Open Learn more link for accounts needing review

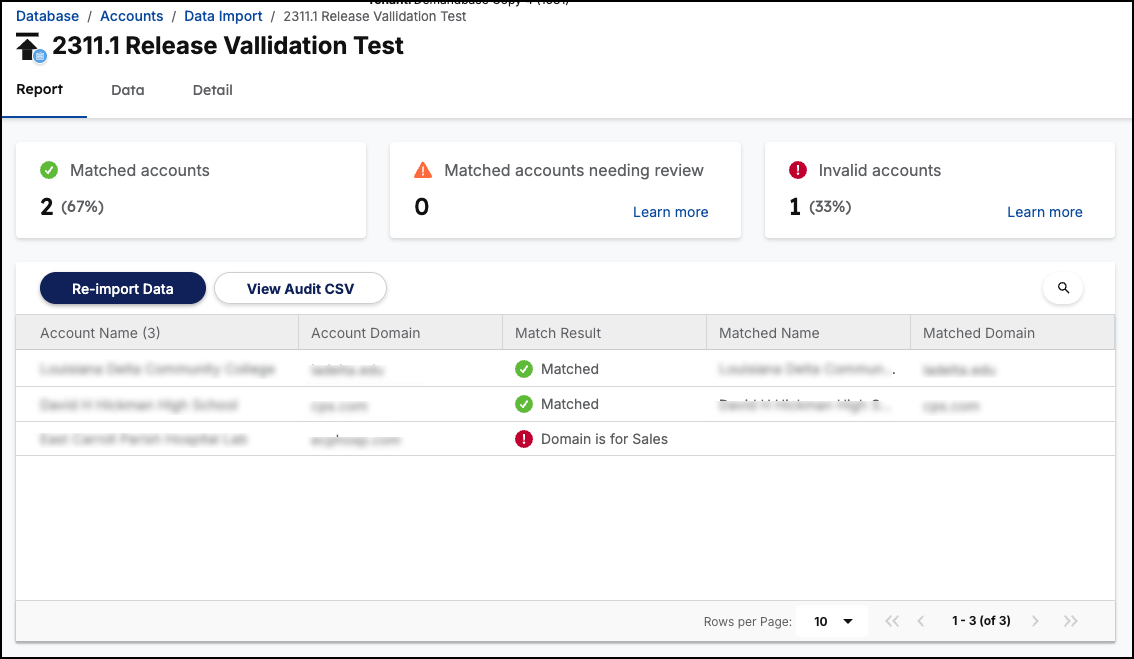pos(670,212)
